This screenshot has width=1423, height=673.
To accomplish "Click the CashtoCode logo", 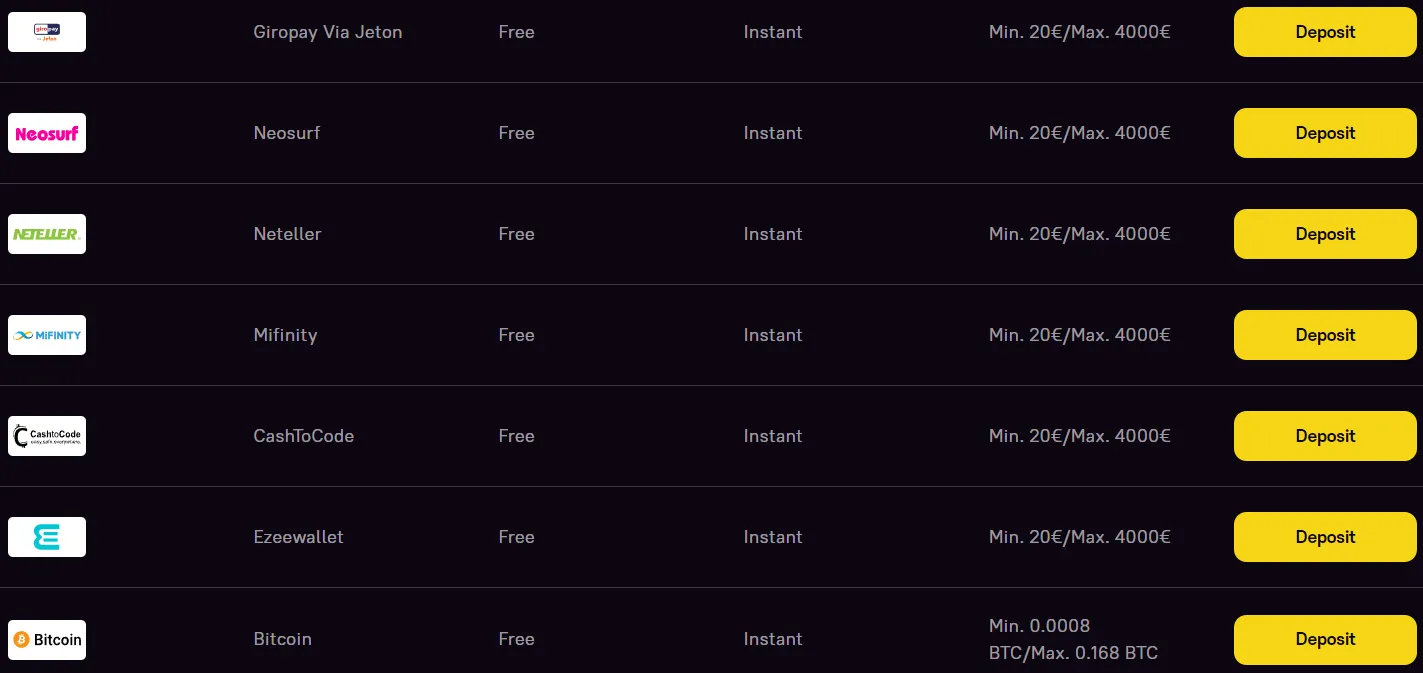I will click(x=47, y=436).
